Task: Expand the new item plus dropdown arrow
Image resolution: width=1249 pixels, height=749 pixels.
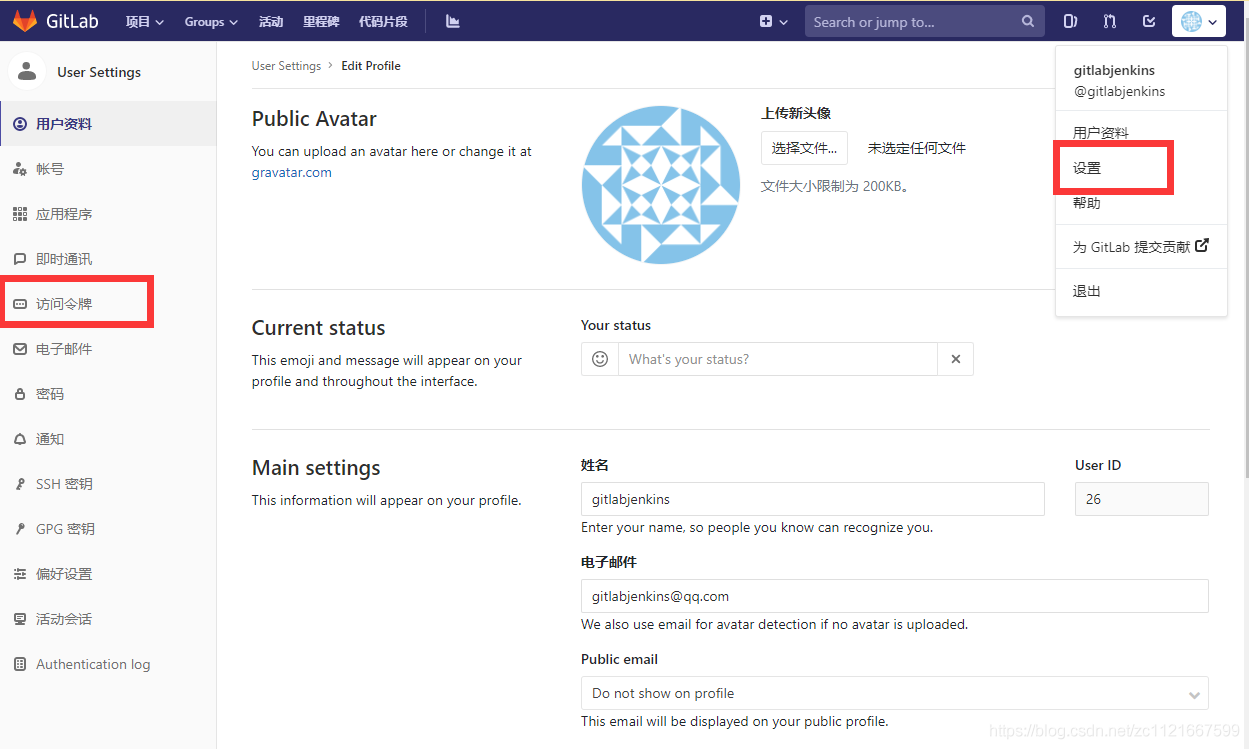Action: click(784, 22)
